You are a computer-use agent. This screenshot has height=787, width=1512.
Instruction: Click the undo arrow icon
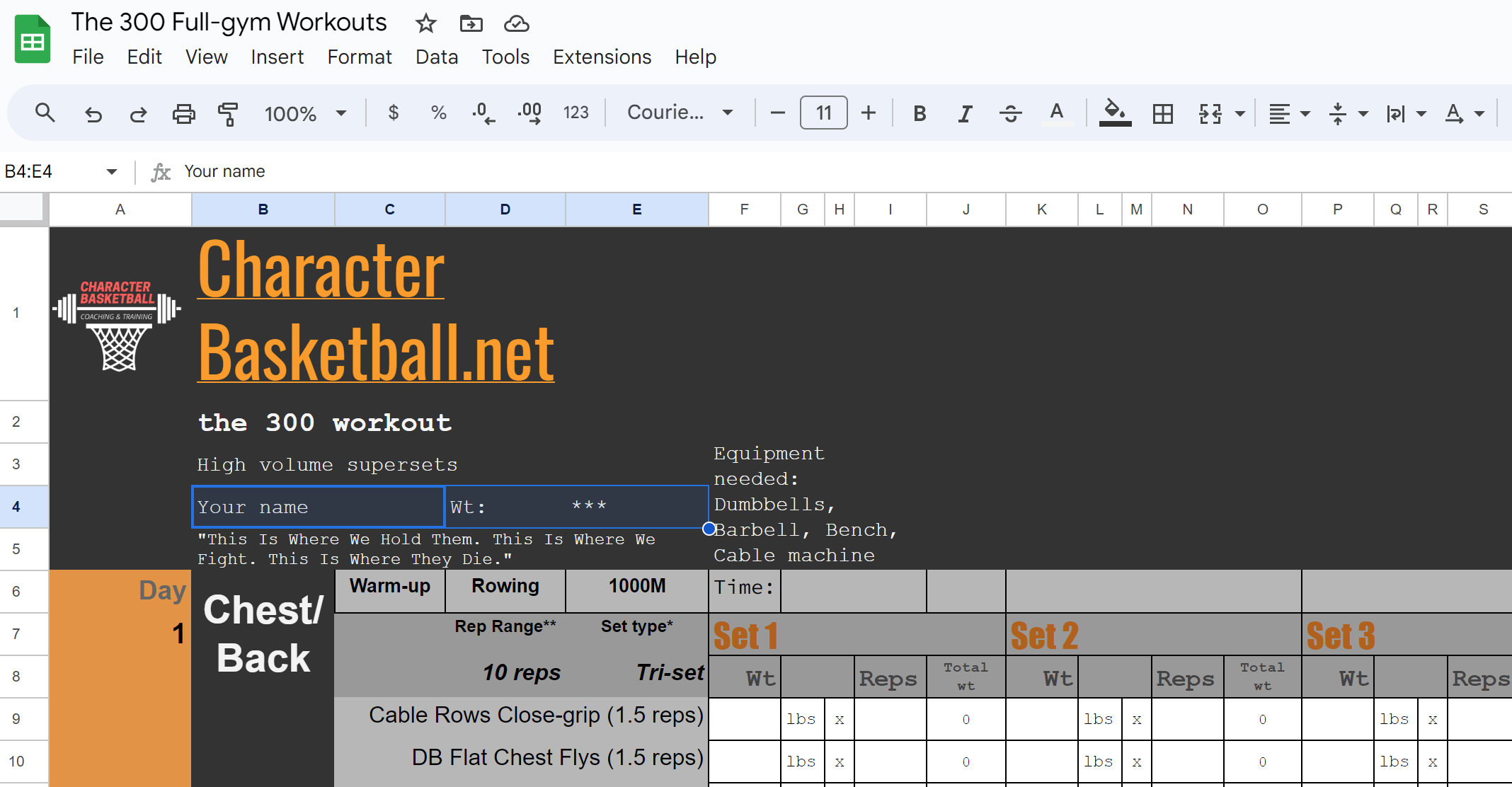(x=93, y=113)
